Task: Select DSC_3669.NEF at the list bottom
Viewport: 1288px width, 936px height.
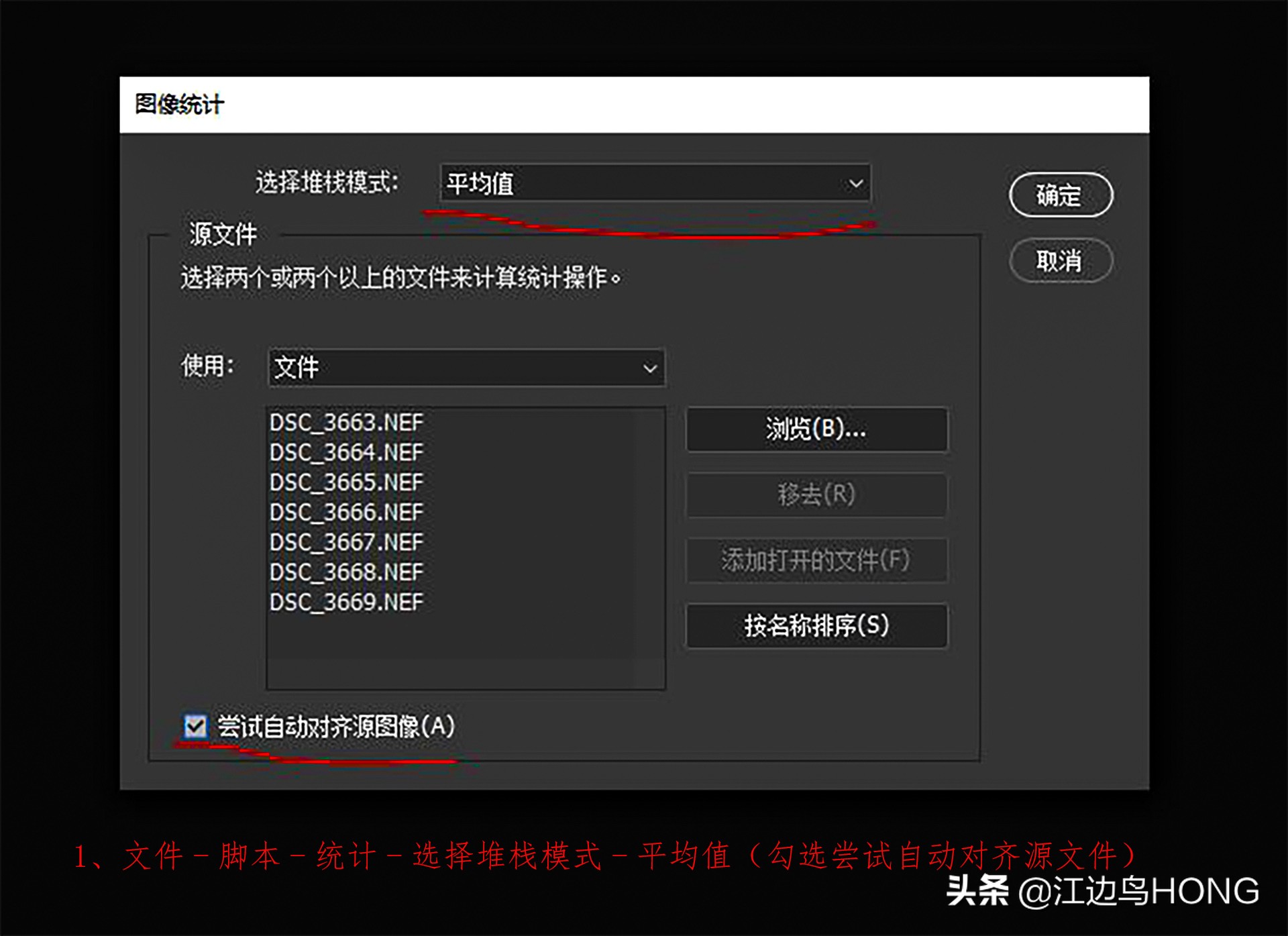Action: tap(345, 601)
